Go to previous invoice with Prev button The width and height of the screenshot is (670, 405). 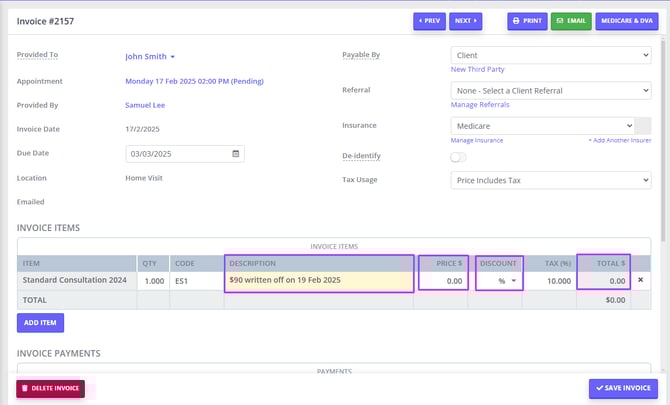(428, 20)
